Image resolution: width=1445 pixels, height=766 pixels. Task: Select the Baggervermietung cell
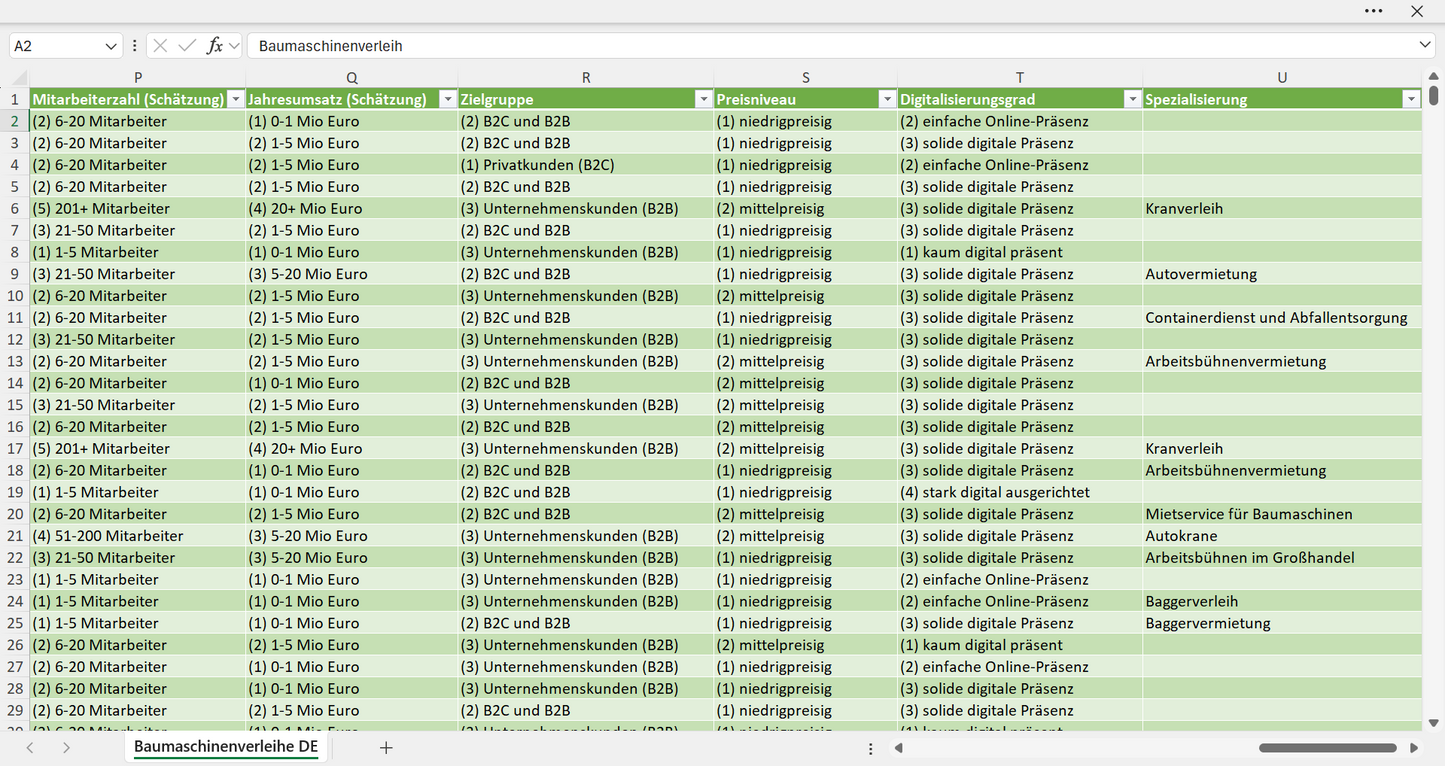pos(1282,623)
